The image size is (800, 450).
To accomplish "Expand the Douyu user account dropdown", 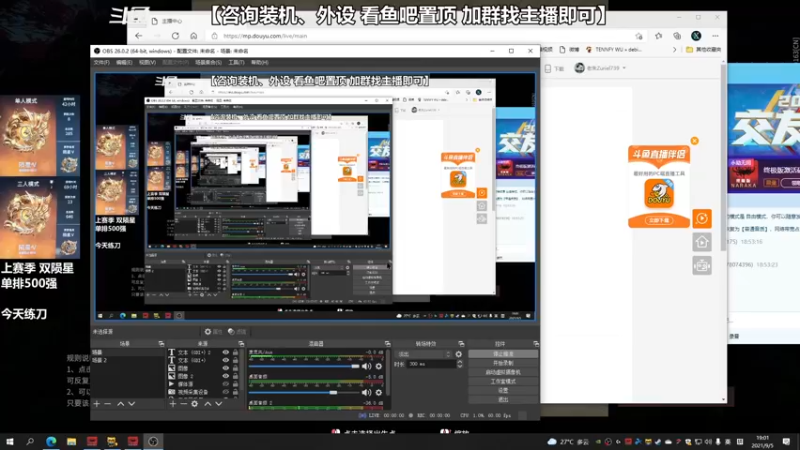I will pos(600,68).
